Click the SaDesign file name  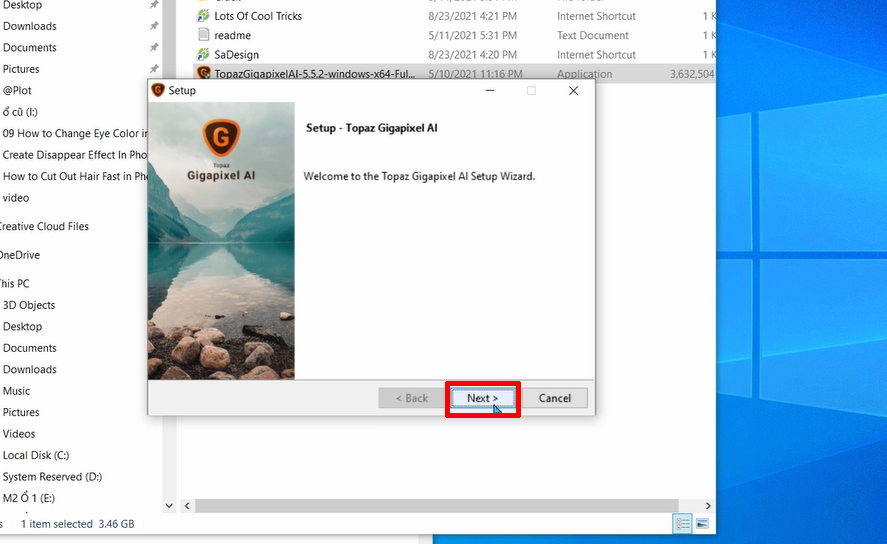tap(236, 54)
